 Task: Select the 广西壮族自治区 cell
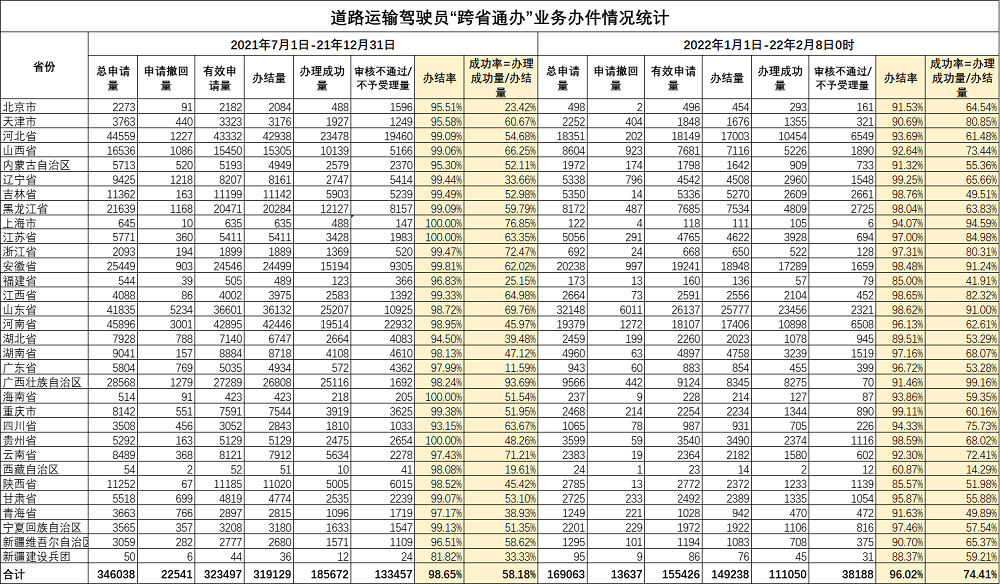[44, 383]
